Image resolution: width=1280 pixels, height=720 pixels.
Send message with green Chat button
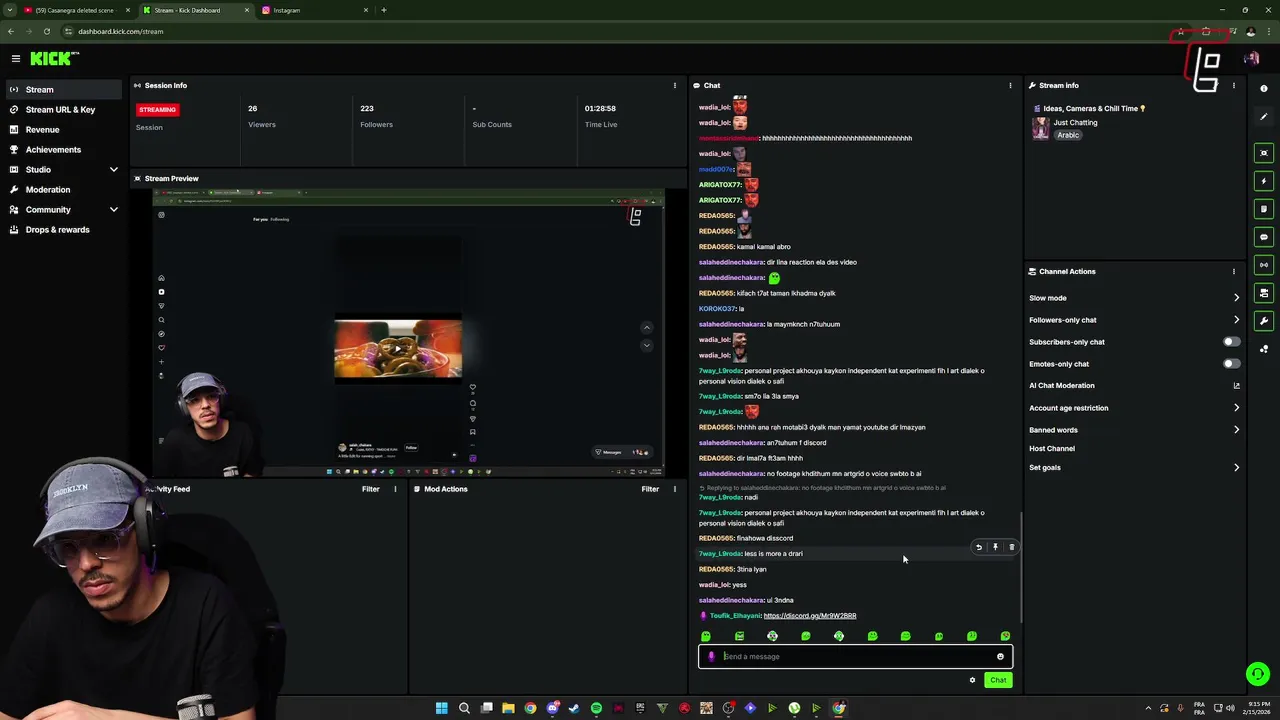pos(998,680)
